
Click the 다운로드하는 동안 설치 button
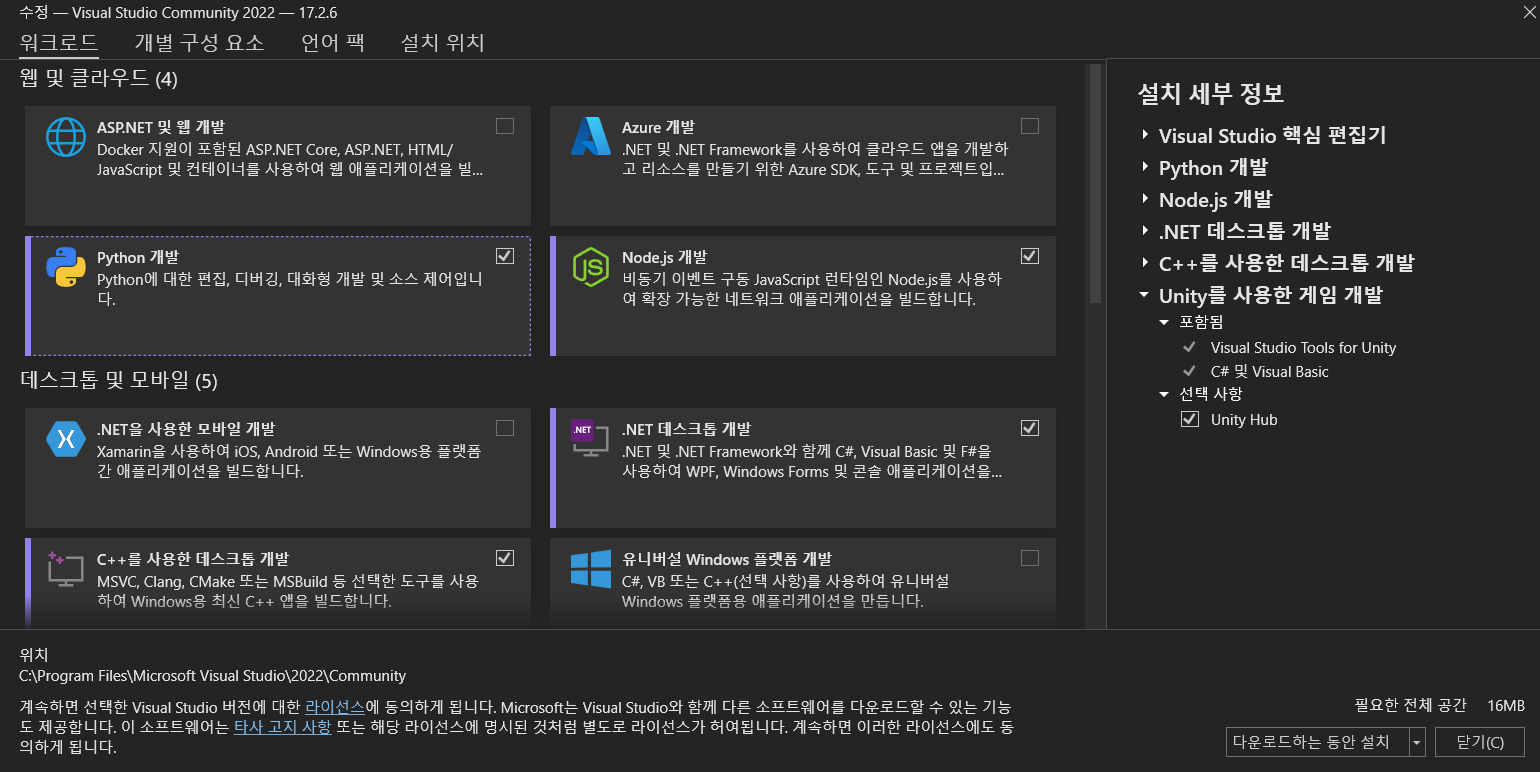[1317, 742]
